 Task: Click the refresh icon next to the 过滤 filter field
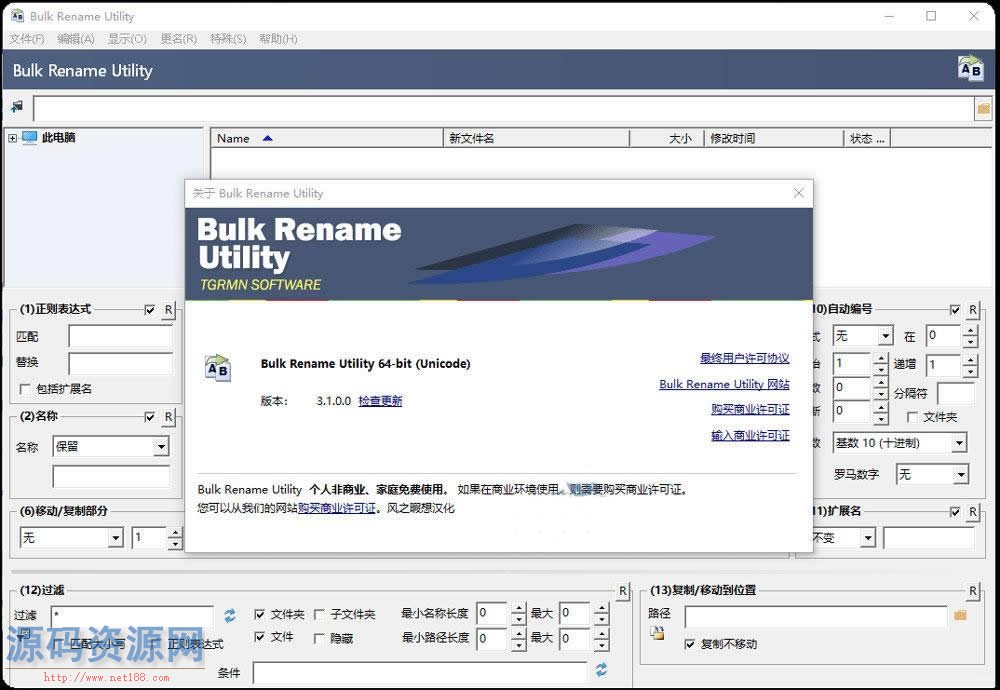click(230, 615)
